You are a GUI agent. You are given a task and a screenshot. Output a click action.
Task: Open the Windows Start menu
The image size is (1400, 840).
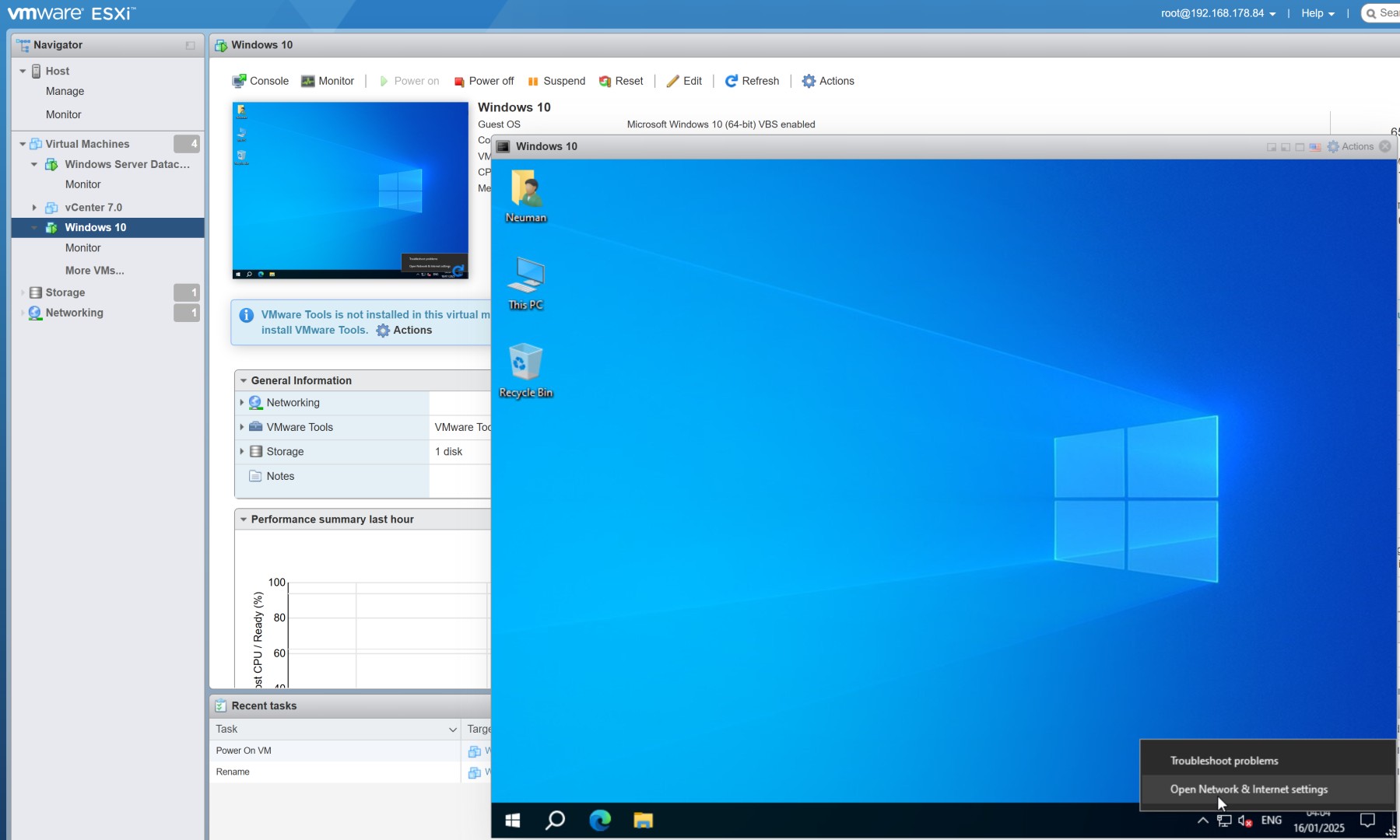point(513,821)
